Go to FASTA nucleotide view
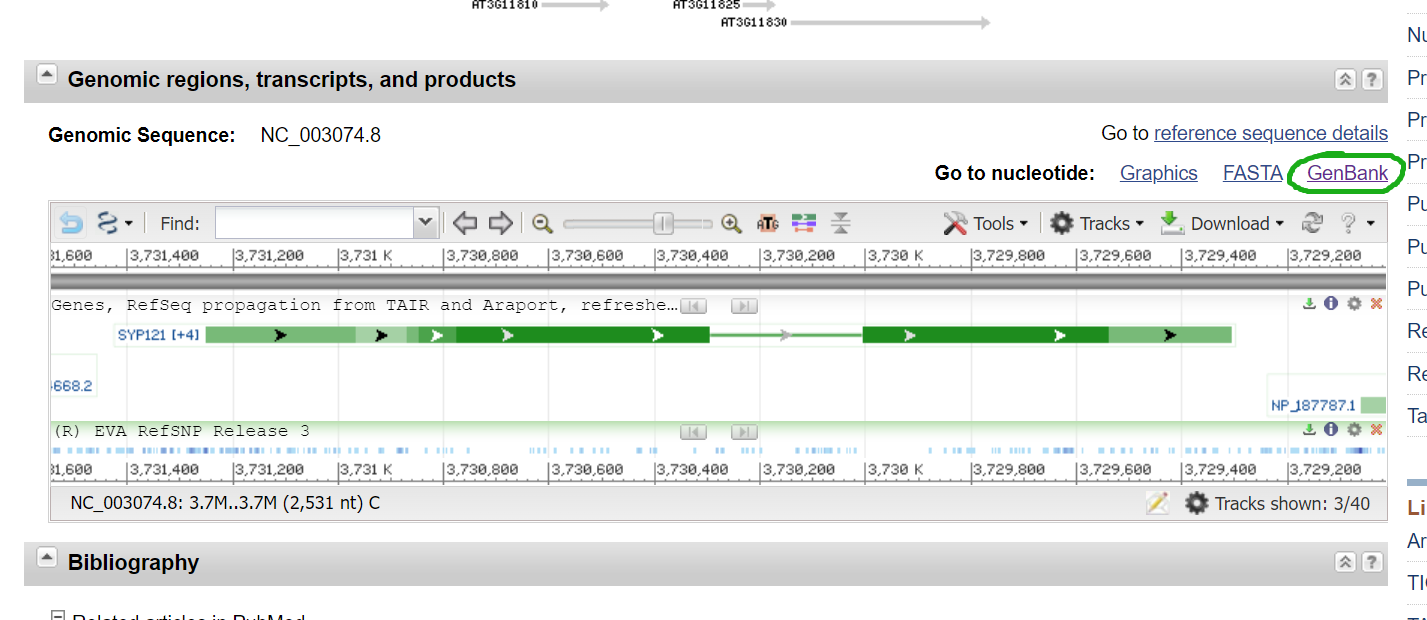 pyautogui.click(x=1252, y=173)
